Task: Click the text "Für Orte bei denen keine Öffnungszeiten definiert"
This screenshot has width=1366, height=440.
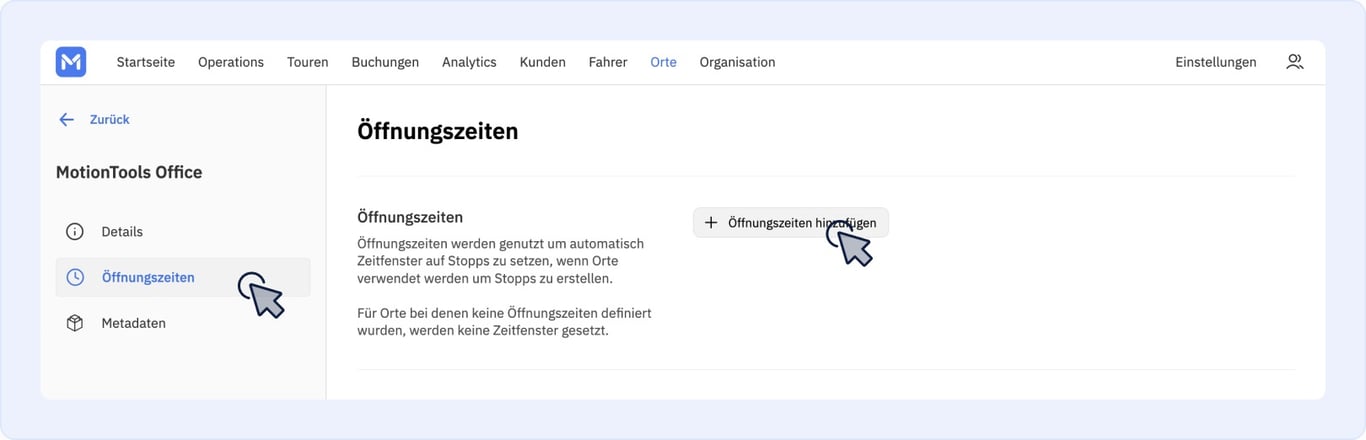Action: [x=504, y=313]
